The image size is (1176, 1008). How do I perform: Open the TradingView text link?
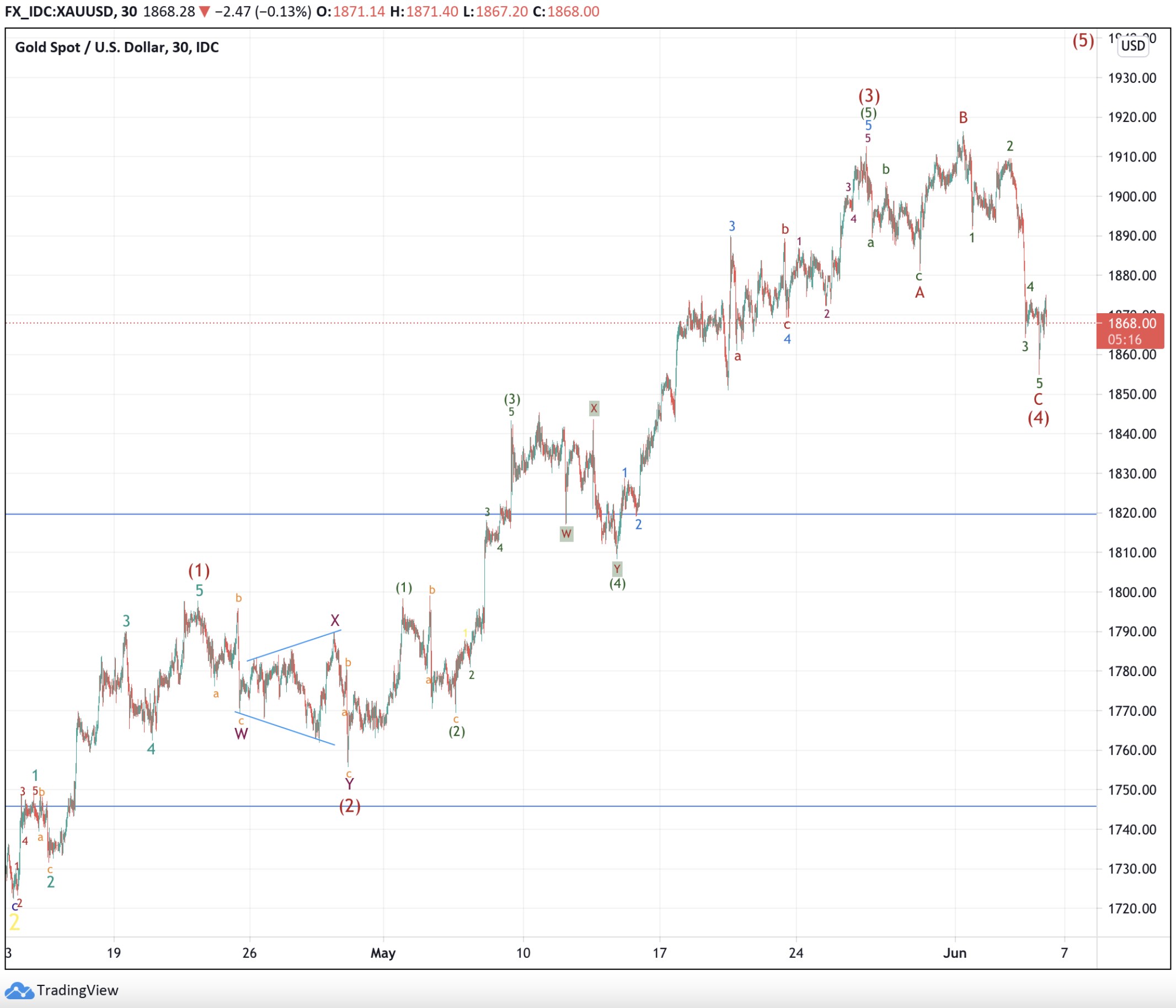coord(77,990)
